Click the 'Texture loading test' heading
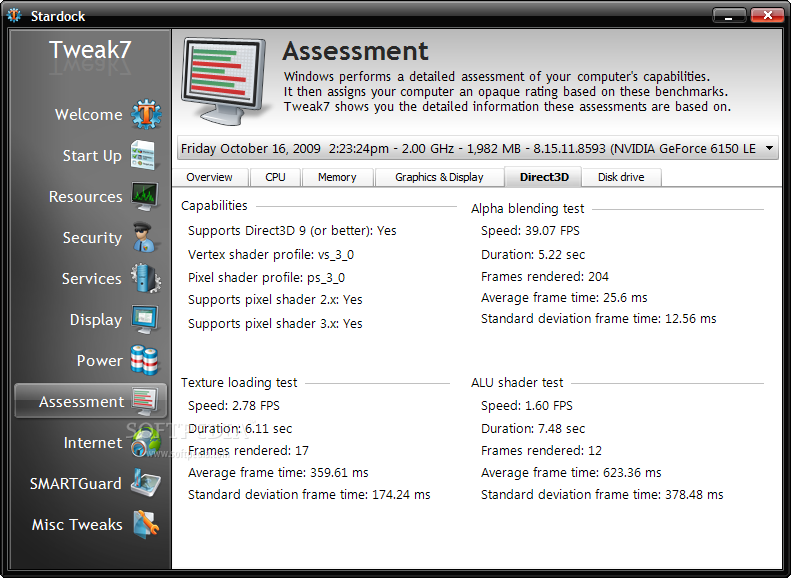This screenshot has height=578, width=791. [239, 383]
